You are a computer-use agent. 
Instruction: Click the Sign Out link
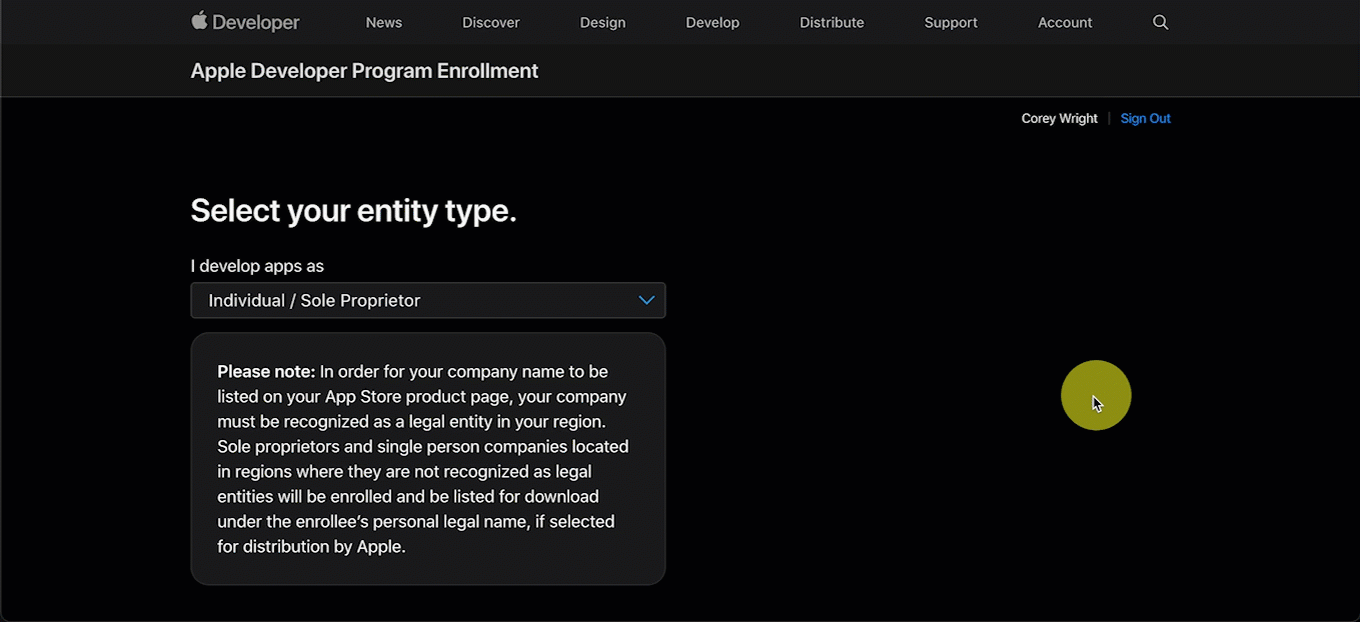[x=1145, y=118]
